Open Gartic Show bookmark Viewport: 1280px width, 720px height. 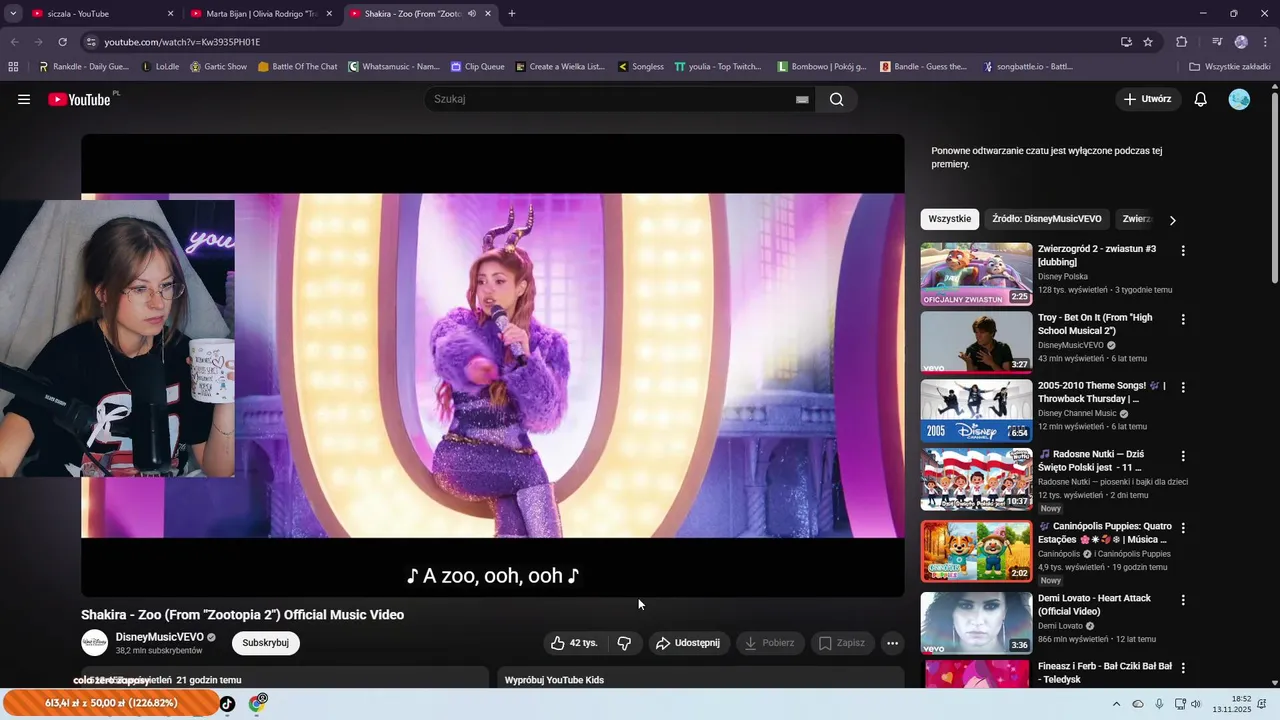coord(216,67)
